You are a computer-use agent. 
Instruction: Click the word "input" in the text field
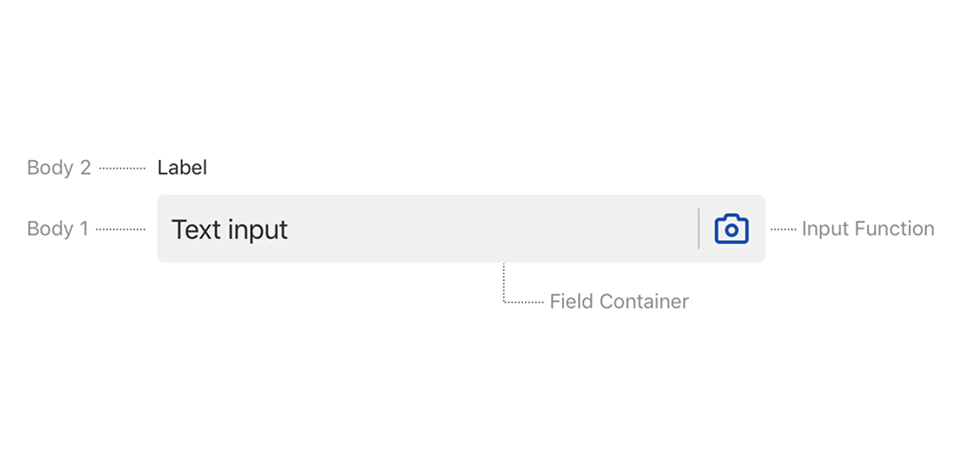point(258,231)
